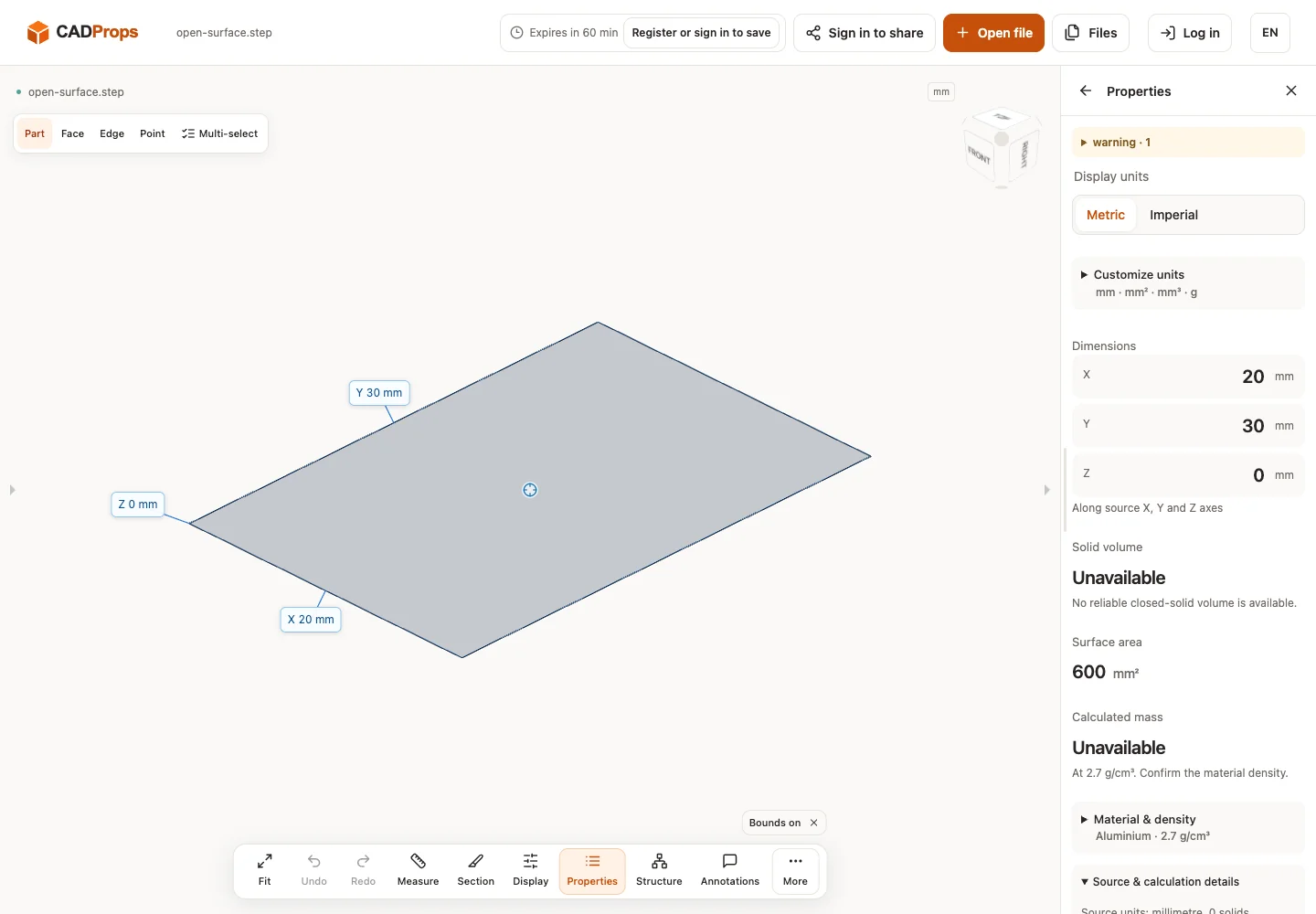Open the More tools menu

pyautogui.click(x=795, y=871)
